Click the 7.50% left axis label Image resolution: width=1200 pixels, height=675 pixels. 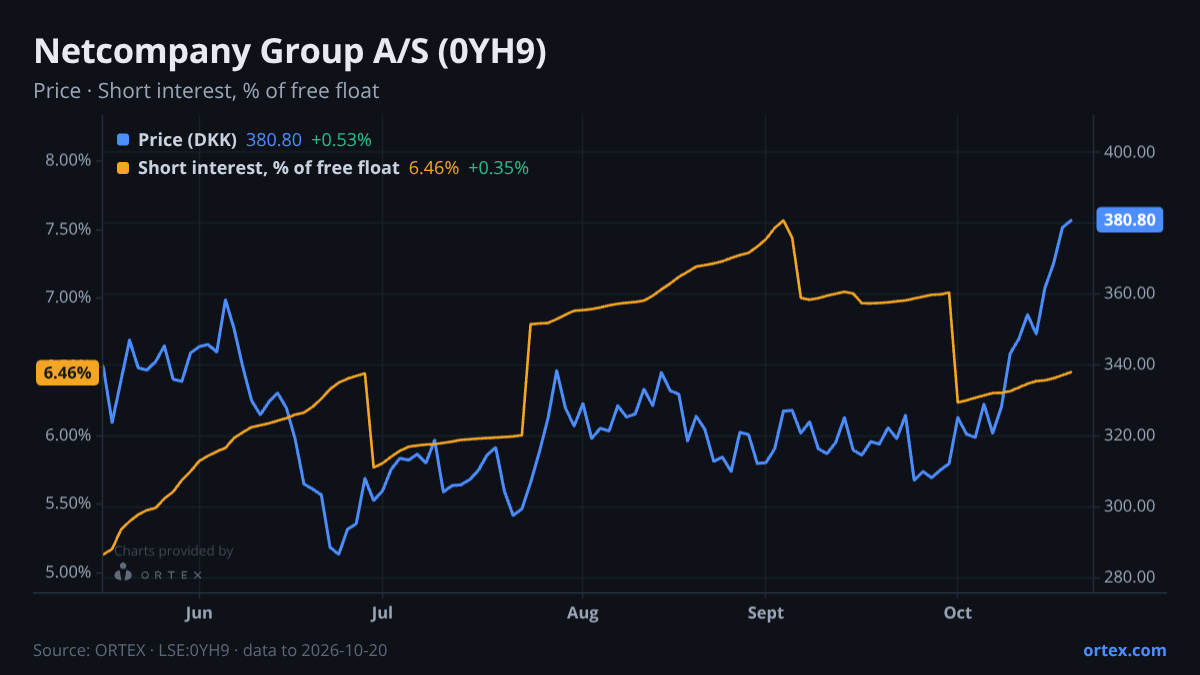point(69,229)
